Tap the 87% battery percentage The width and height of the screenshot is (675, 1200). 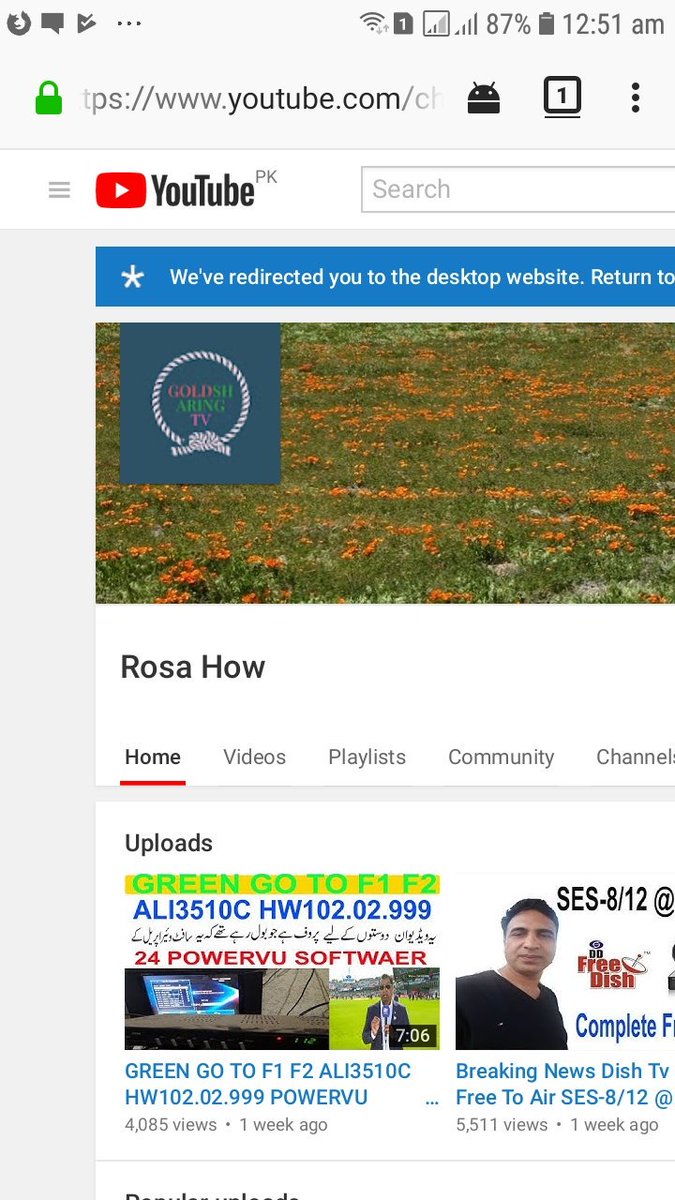(x=508, y=24)
